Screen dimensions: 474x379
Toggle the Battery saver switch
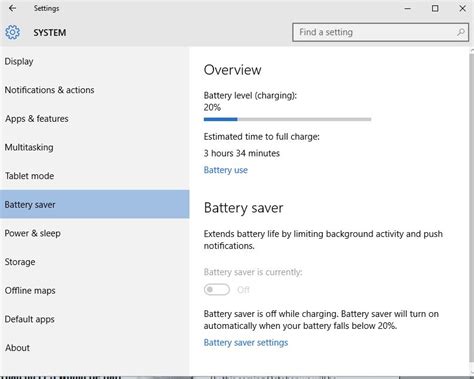point(217,290)
